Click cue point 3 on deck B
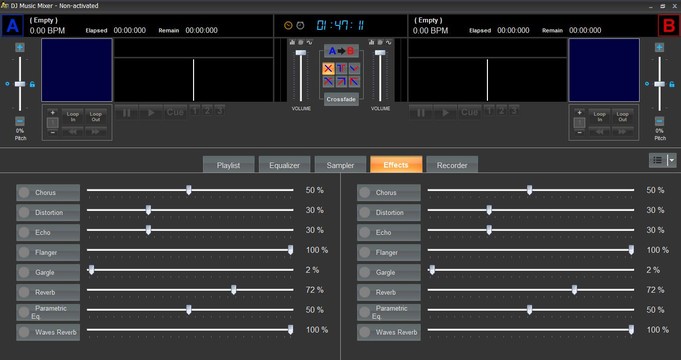Image resolution: width=681 pixels, height=360 pixels. pyautogui.click(x=514, y=111)
